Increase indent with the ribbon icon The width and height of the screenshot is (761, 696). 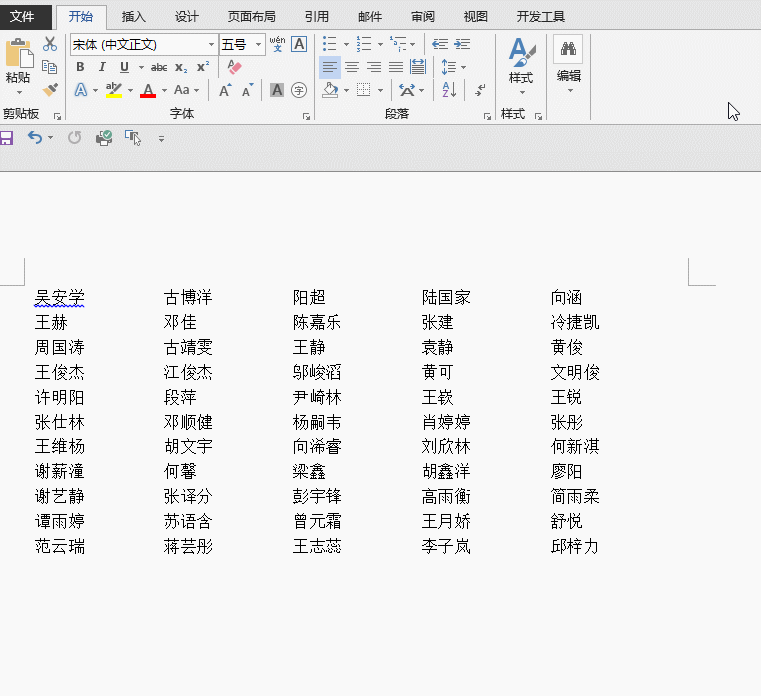pos(462,44)
